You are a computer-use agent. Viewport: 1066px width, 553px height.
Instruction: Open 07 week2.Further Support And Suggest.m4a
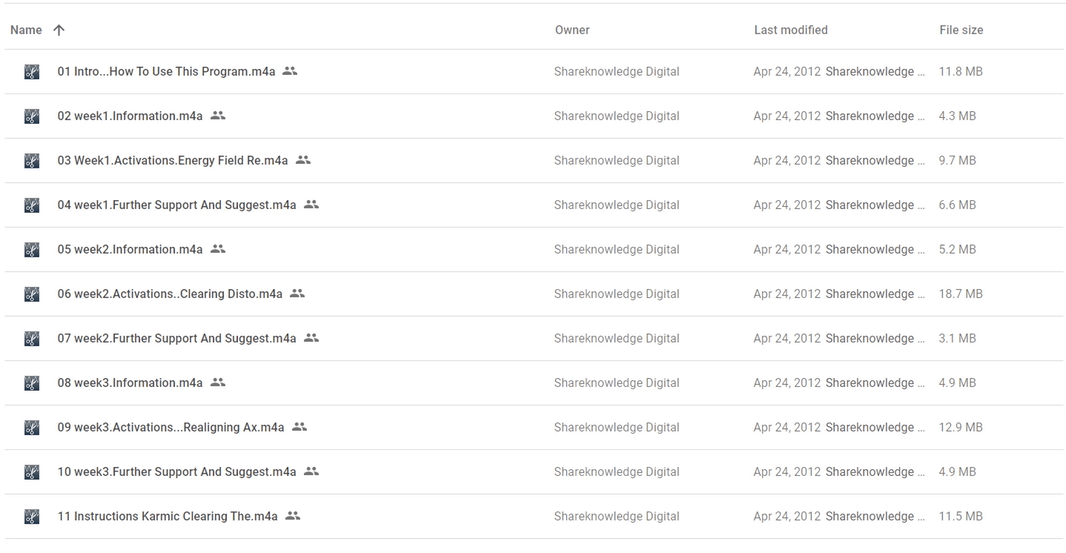point(177,338)
